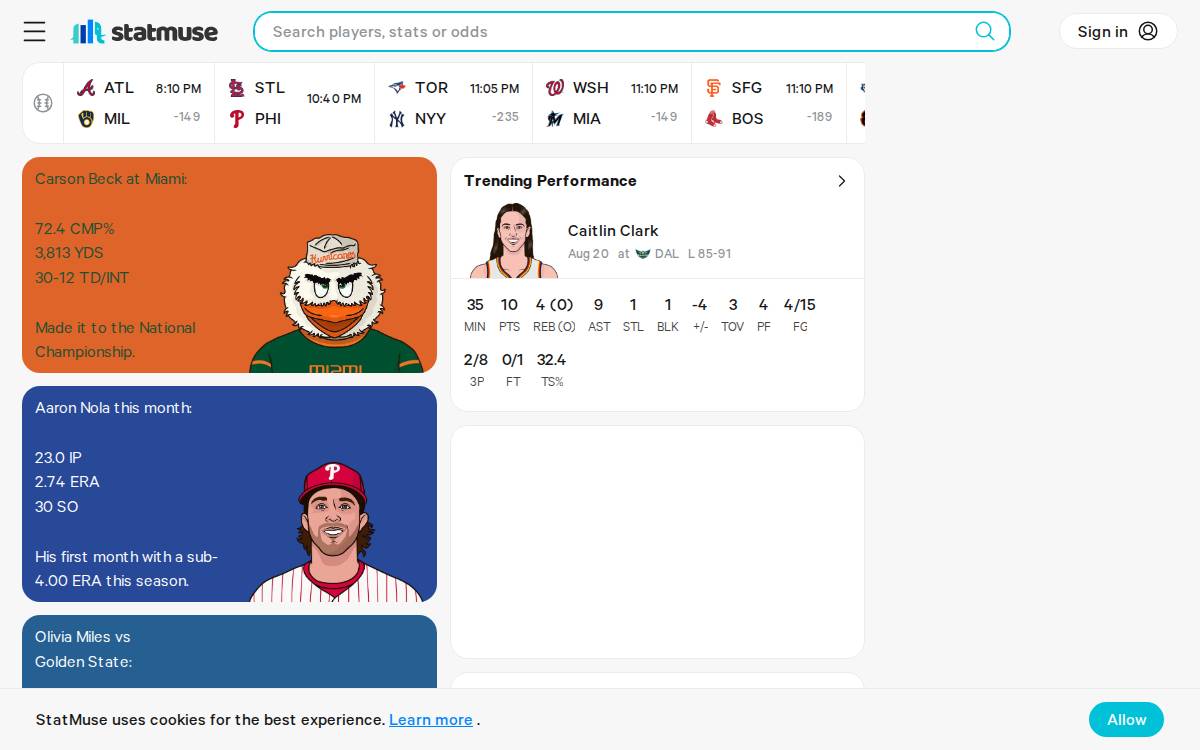Click the NYY -235 odds value
Viewport: 1200px width, 750px height.
click(x=505, y=117)
